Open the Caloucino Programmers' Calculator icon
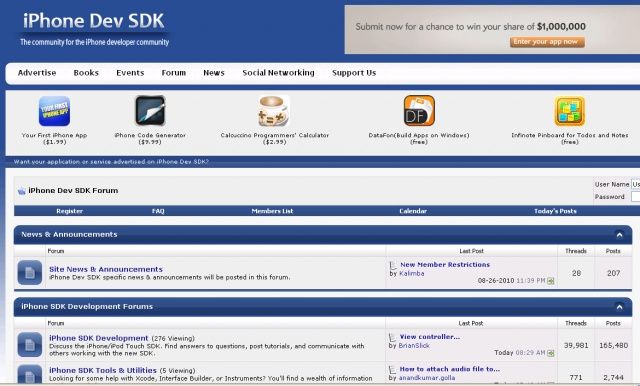 pos(274,111)
